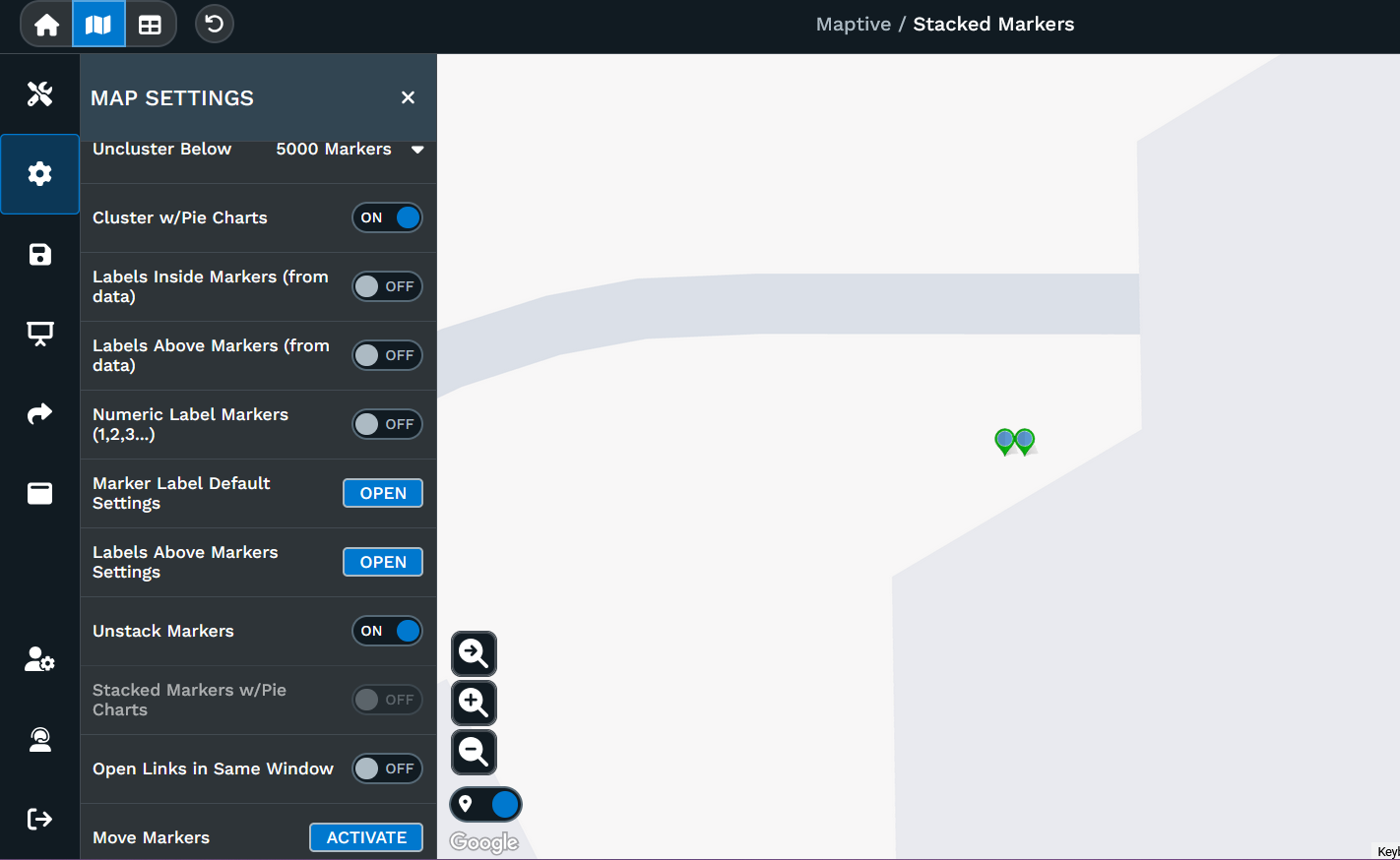This screenshot has width=1400, height=860.
Task: Click the Share arrow sidebar icon
Action: (39, 413)
